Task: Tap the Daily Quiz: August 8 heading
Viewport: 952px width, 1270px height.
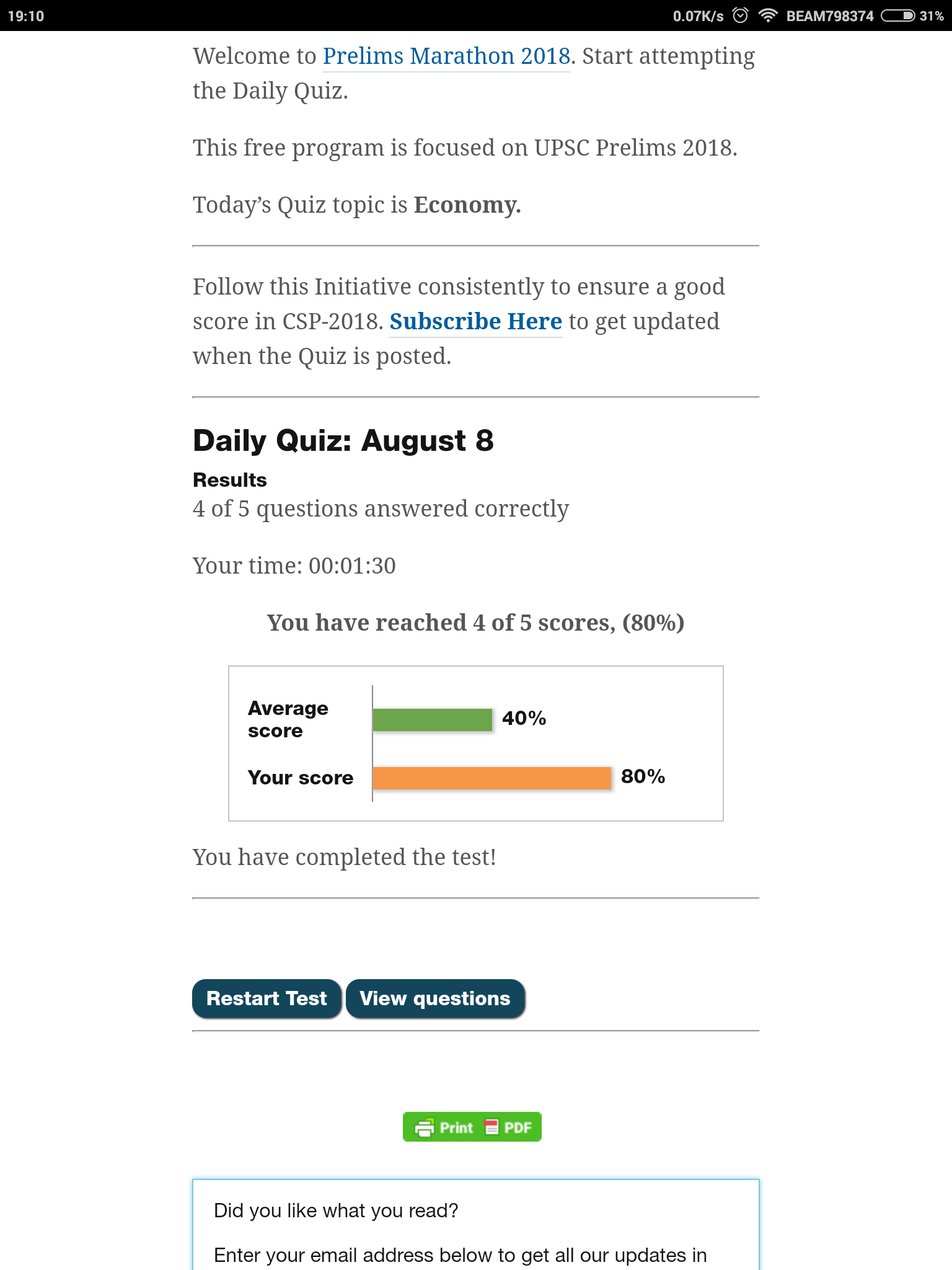Action: click(343, 441)
